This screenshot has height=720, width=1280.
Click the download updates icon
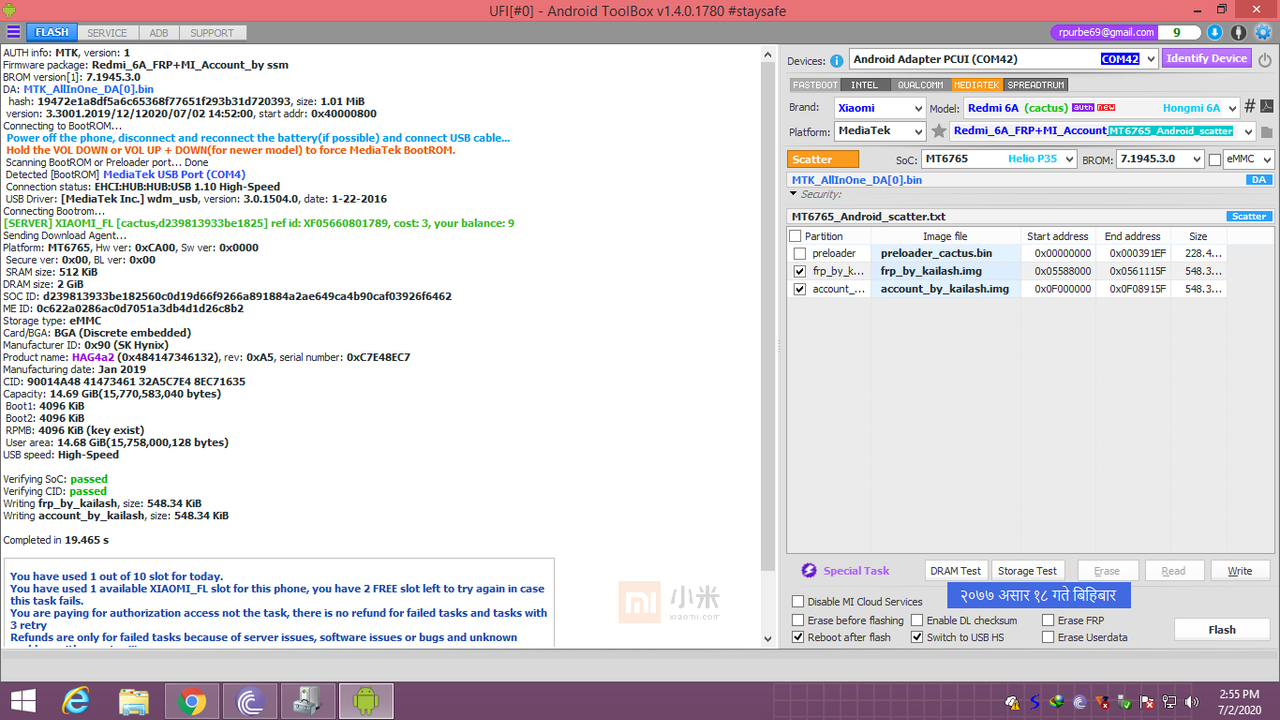tap(1215, 33)
